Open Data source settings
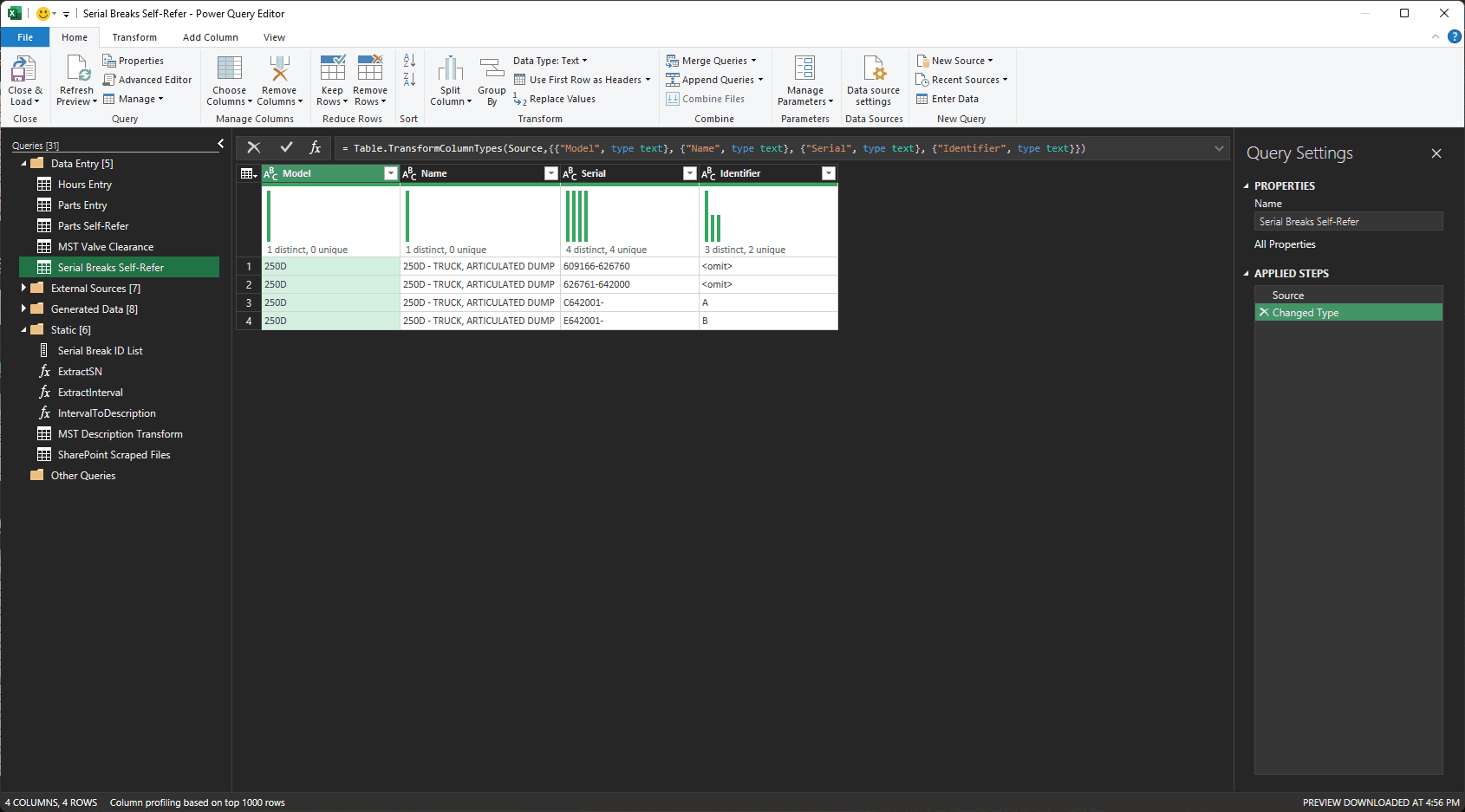 874,80
